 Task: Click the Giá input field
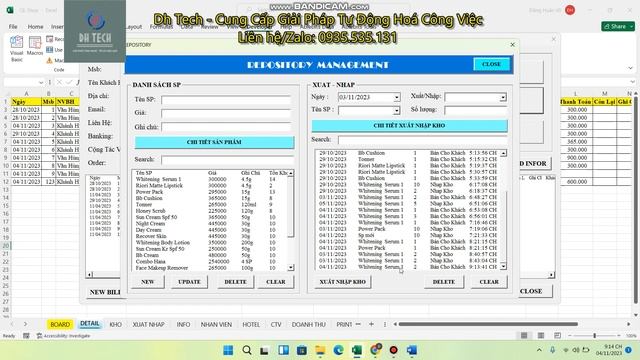tap(226, 113)
